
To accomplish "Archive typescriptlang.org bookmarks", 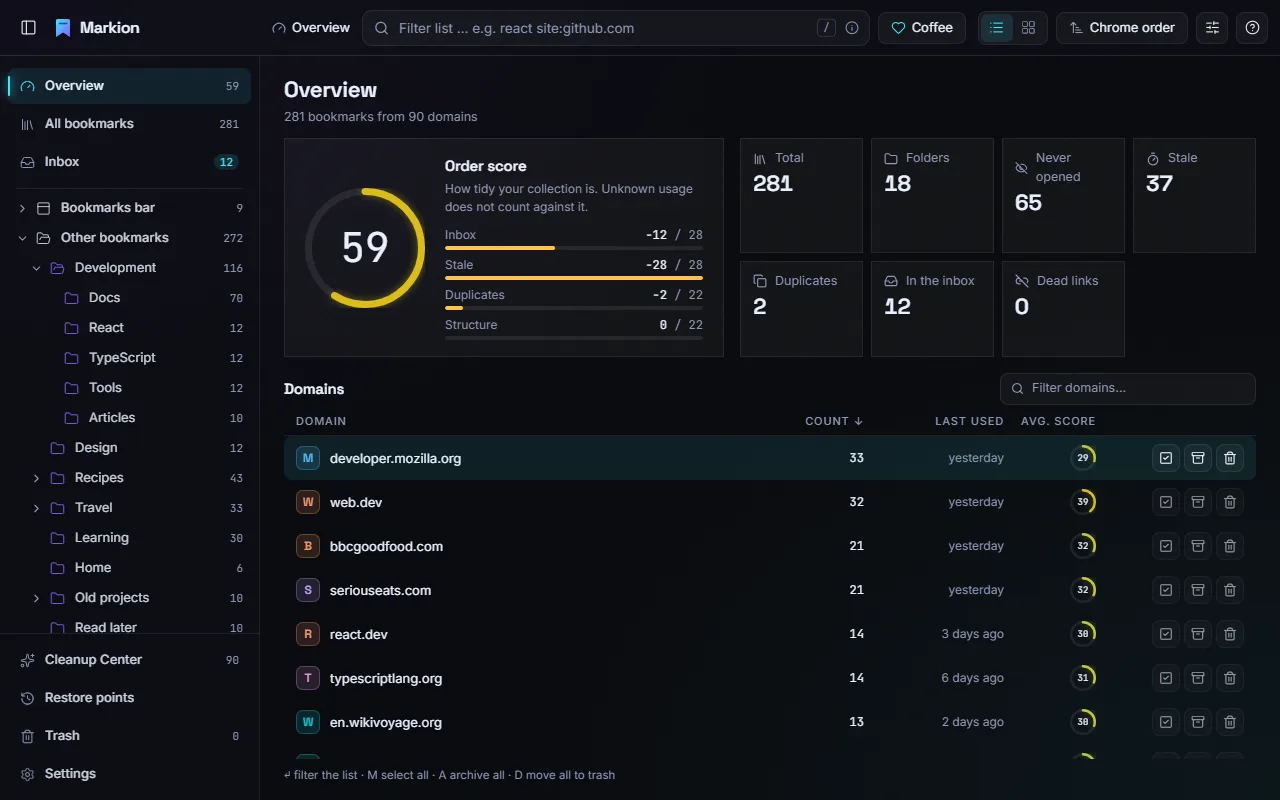I will coord(1198,678).
